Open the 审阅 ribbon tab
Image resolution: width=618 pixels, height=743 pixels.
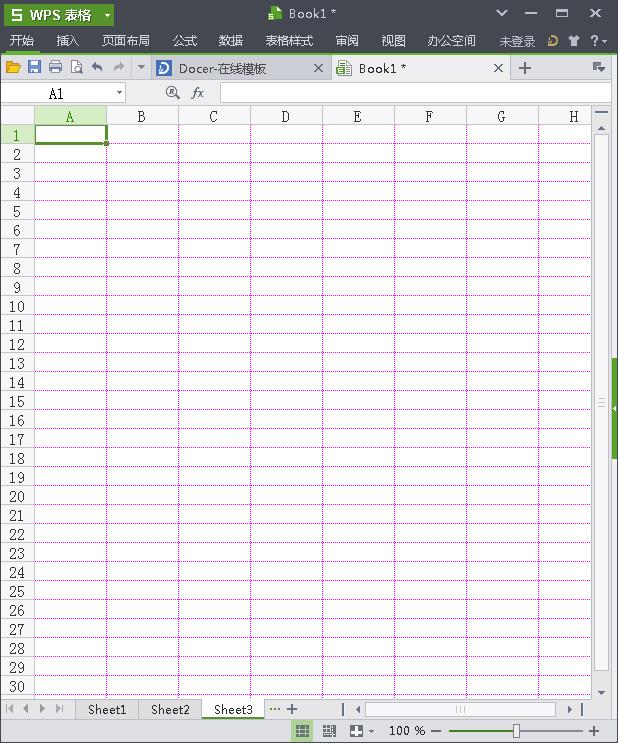[x=347, y=41]
